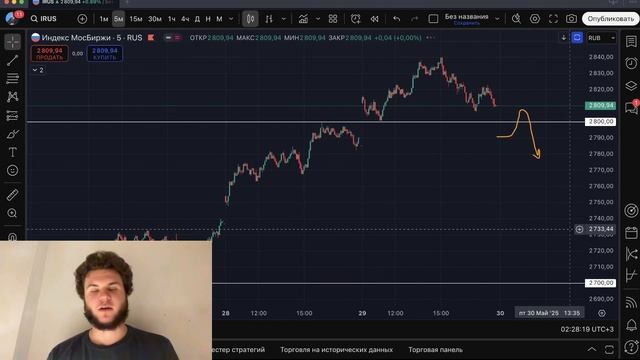Open the IRUS symbol search
Screen dimensions: 640x360
44,19
